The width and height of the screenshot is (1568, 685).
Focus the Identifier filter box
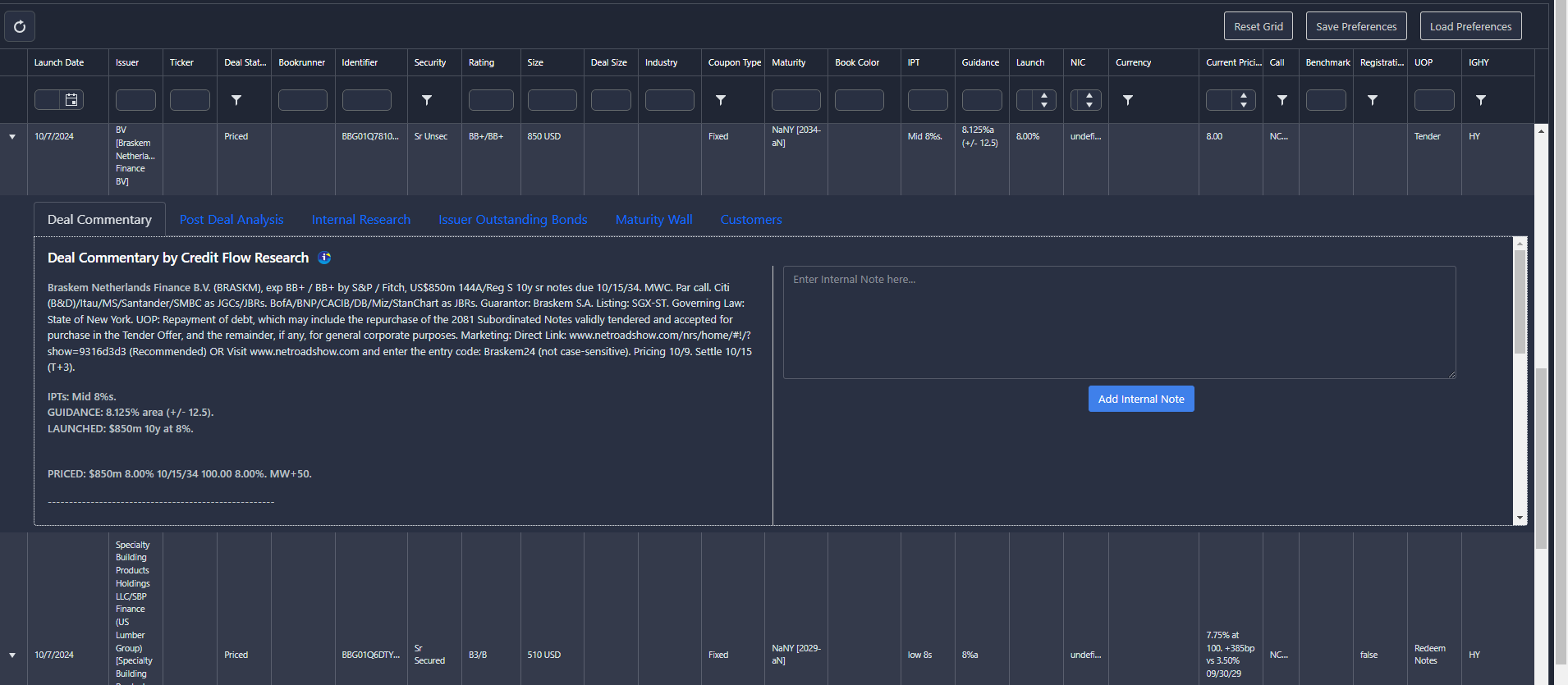367,100
